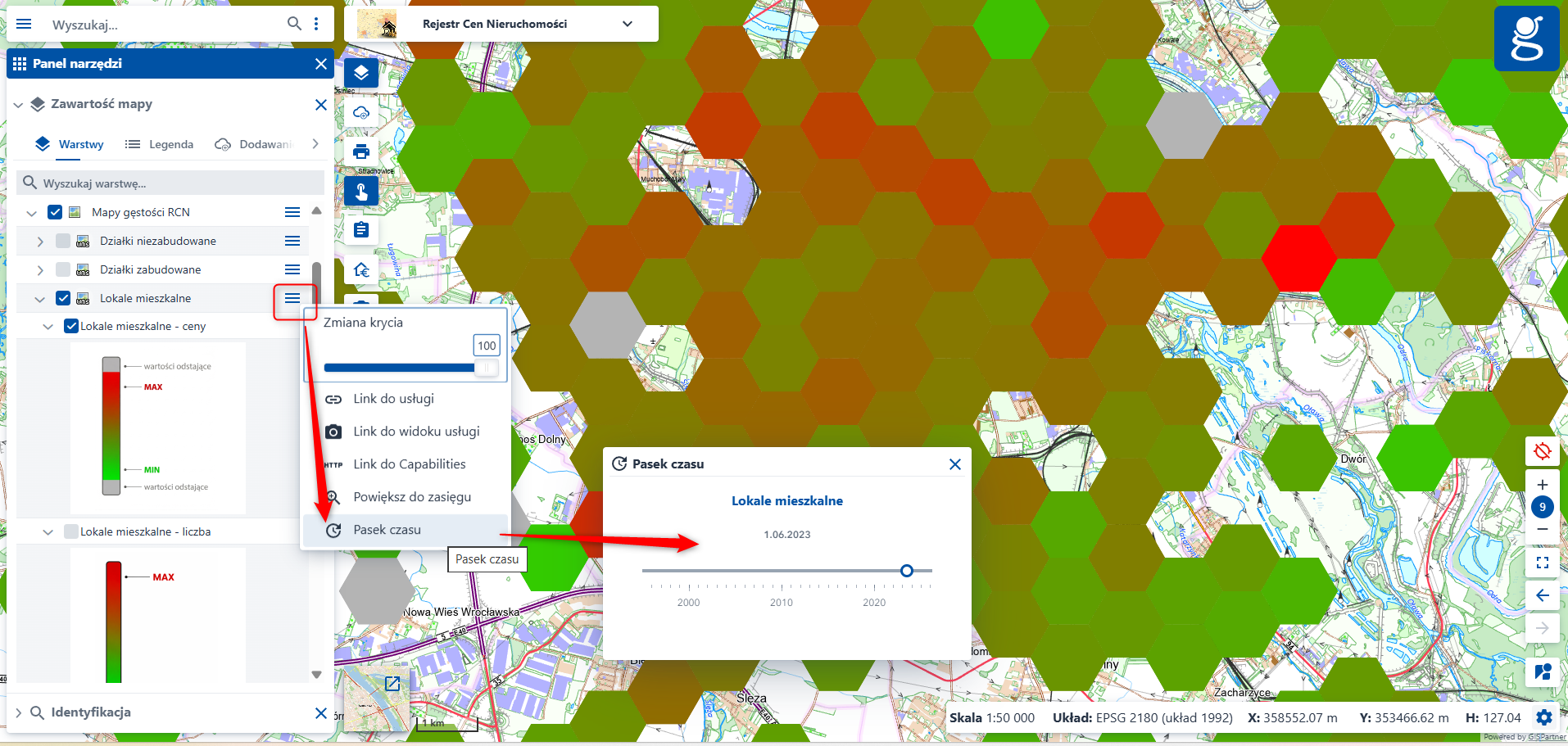Image resolution: width=1568 pixels, height=746 pixels.
Task: Click the full extent map icon
Action: click(x=1542, y=563)
